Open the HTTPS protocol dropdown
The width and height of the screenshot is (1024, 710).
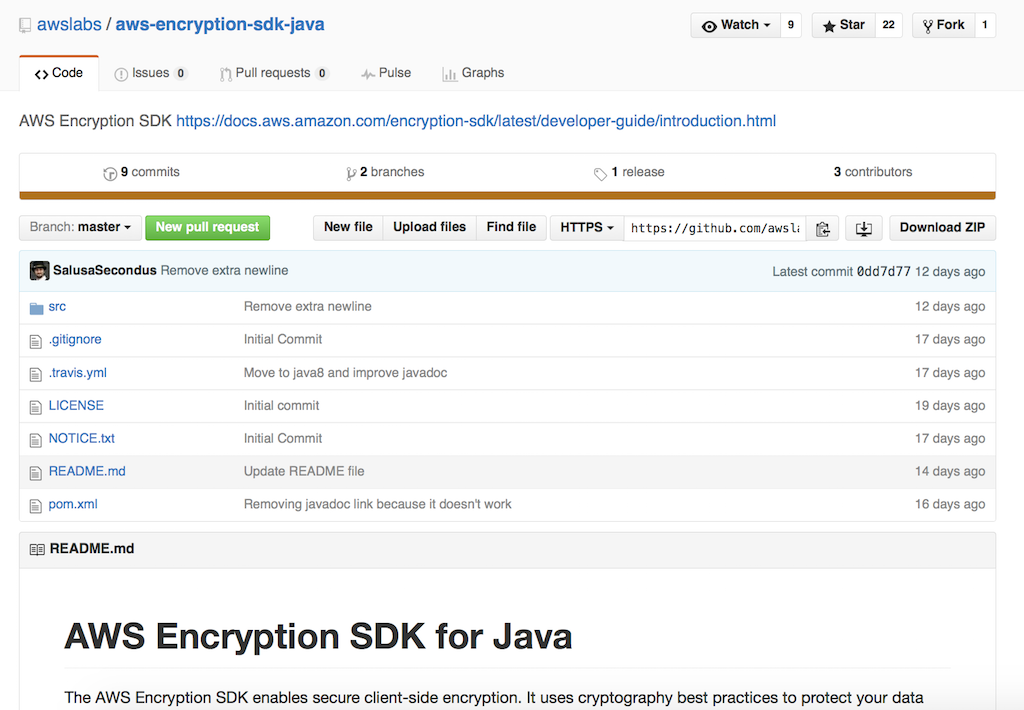pyautogui.click(x=586, y=228)
